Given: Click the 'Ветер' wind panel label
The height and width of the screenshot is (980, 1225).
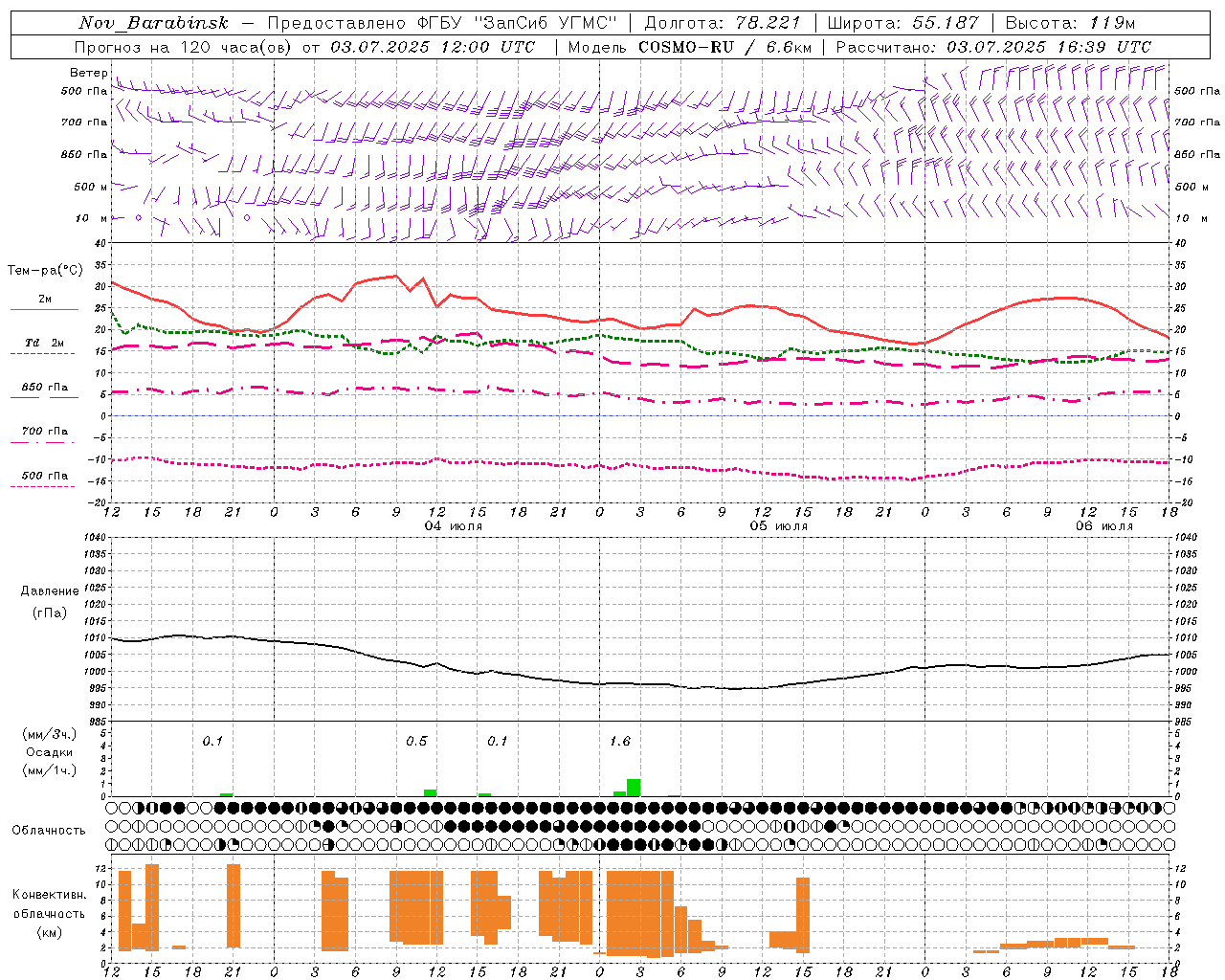Looking at the screenshot, I should 88,73.
